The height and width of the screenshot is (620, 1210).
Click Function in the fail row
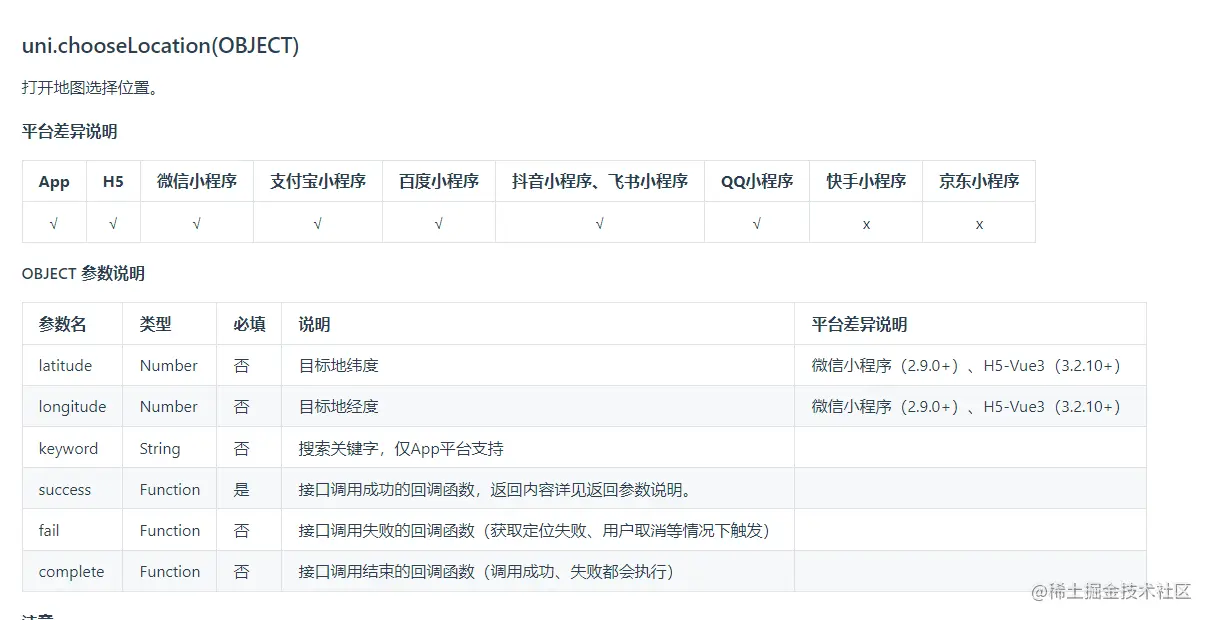(170, 531)
